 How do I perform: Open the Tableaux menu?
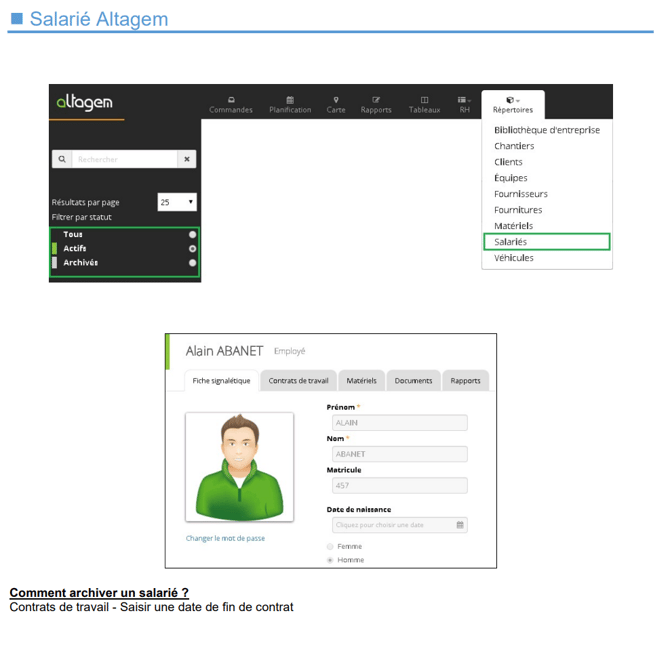coord(424,105)
